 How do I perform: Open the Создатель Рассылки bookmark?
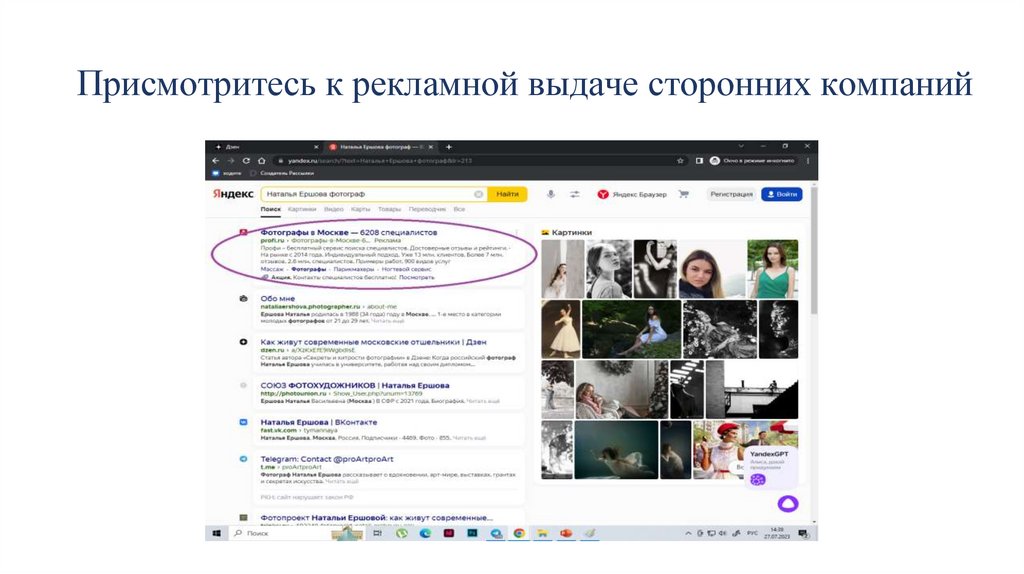point(282,173)
